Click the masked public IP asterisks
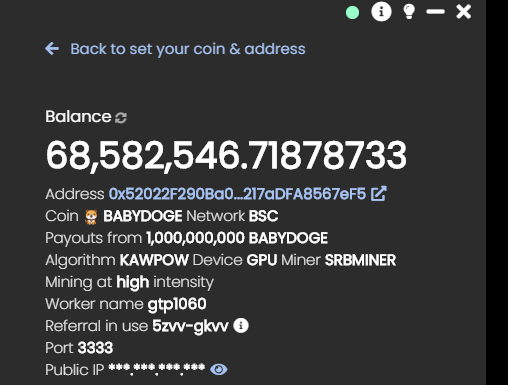 click(x=157, y=369)
